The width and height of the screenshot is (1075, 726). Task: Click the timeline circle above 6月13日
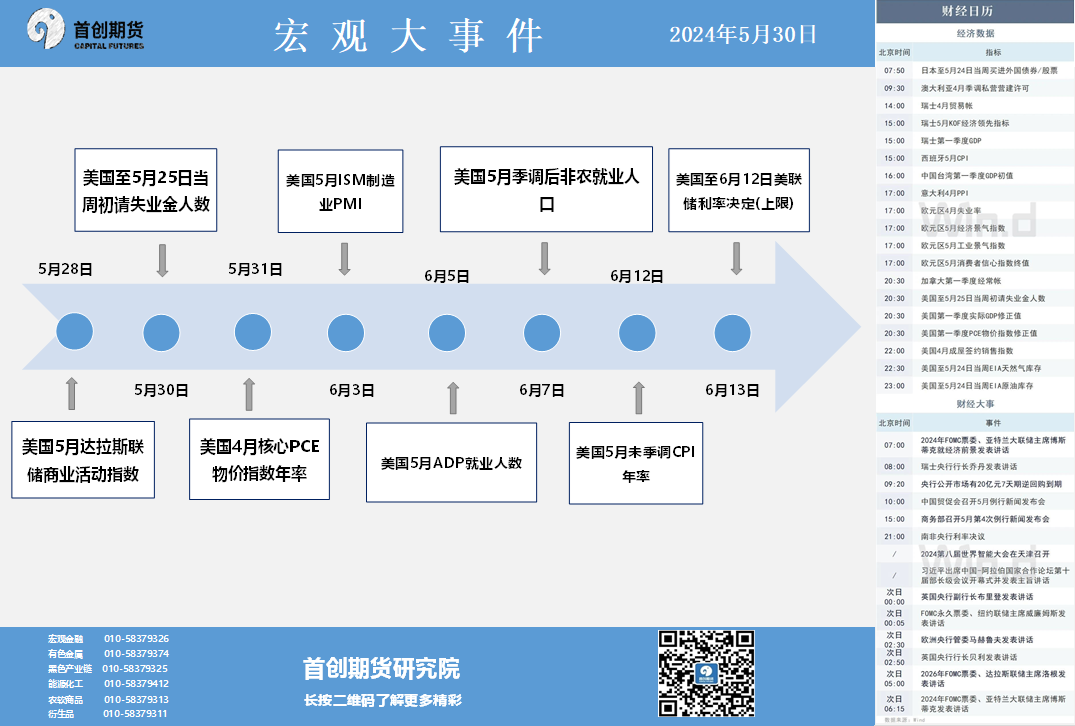[x=732, y=333]
